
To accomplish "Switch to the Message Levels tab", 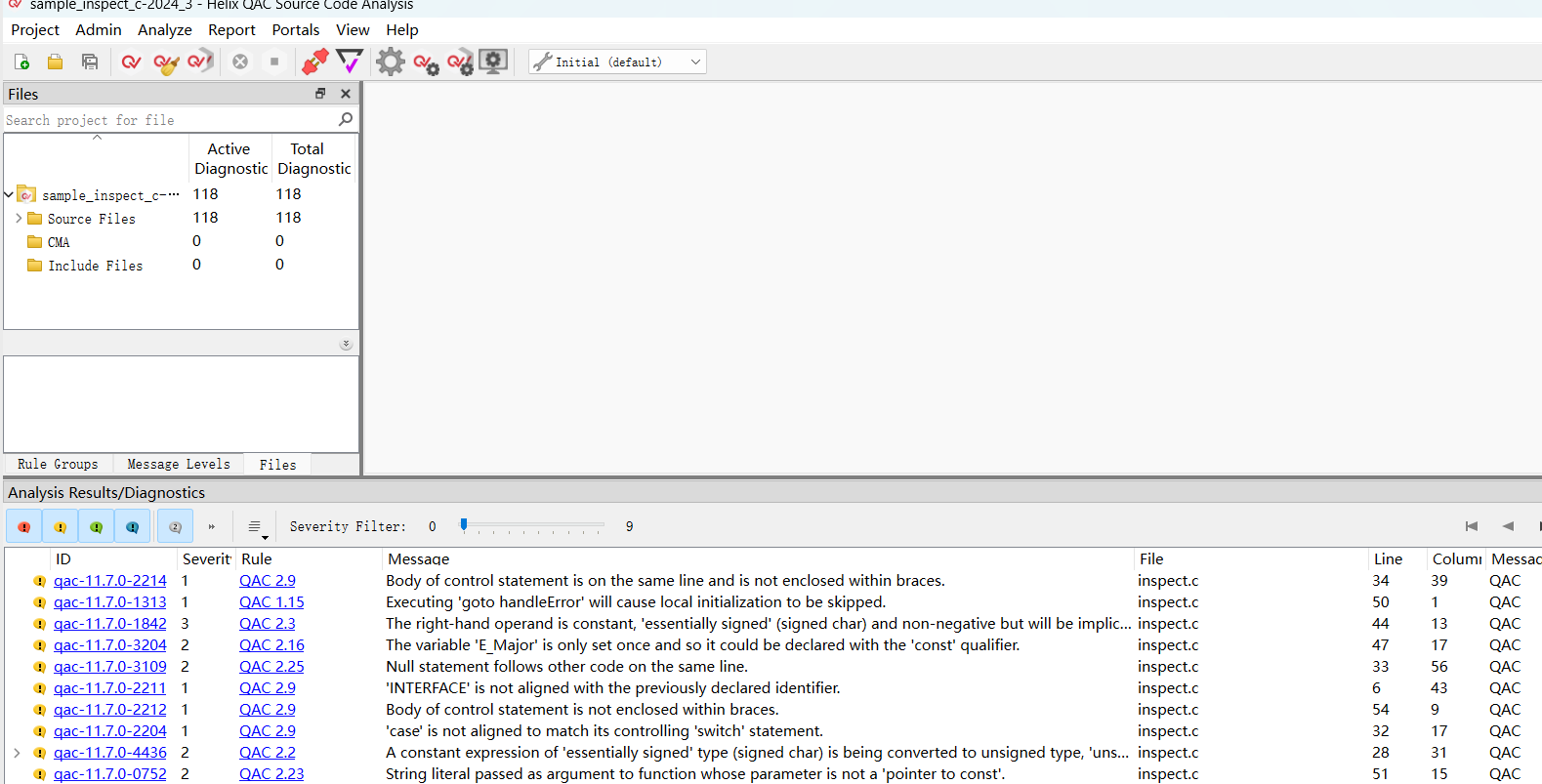I will [x=179, y=465].
